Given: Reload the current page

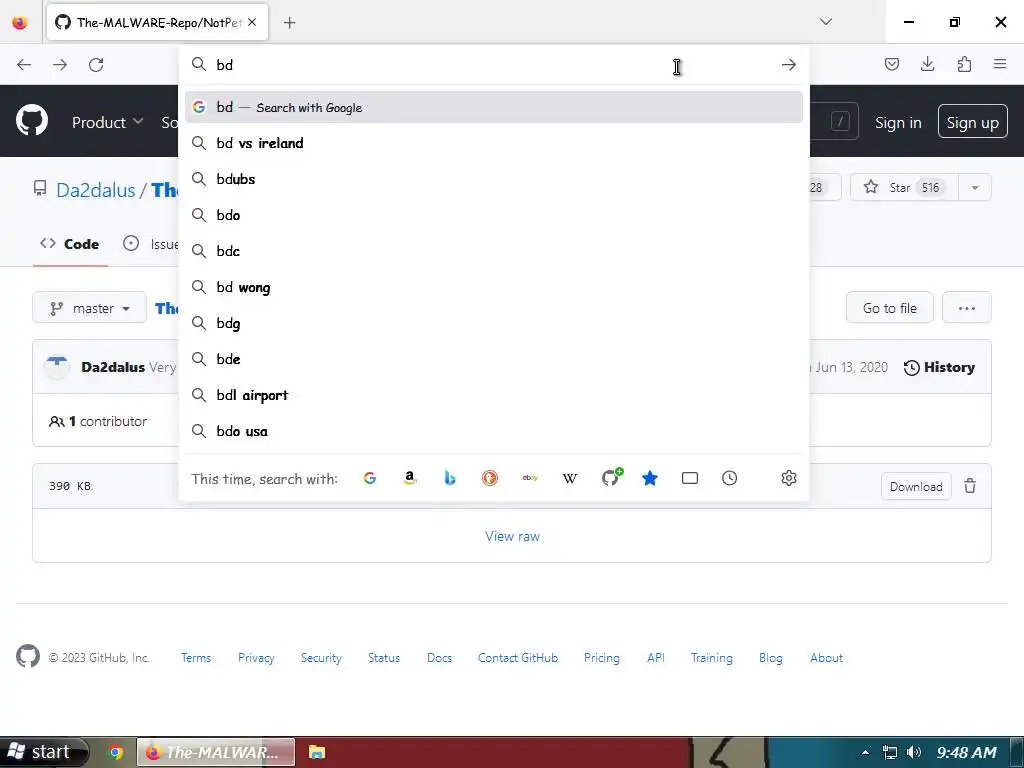Looking at the screenshot, I should click(96, 65).
